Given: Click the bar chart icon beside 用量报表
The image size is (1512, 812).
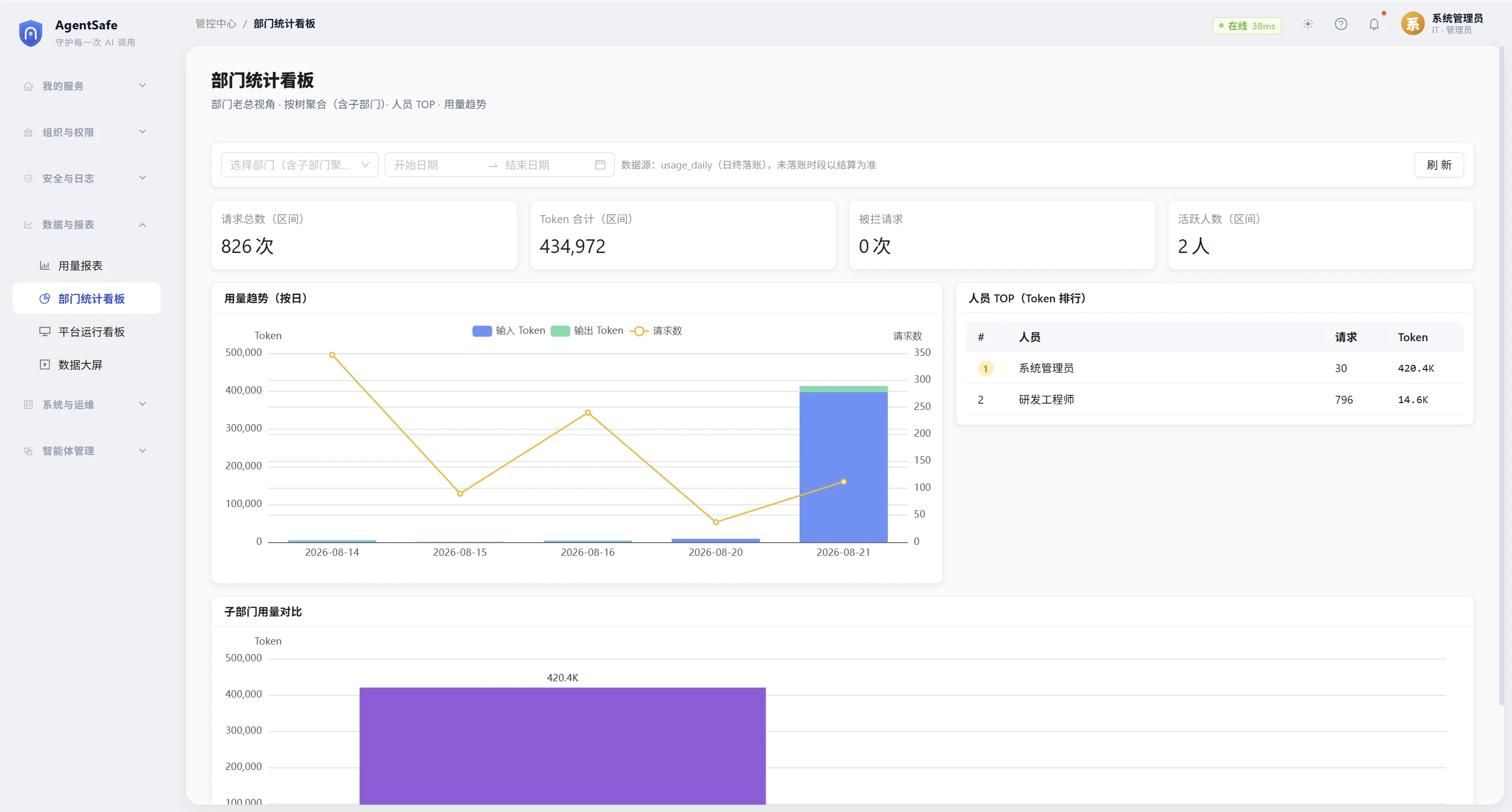Looking at the screenshot, I should [45, 266].
